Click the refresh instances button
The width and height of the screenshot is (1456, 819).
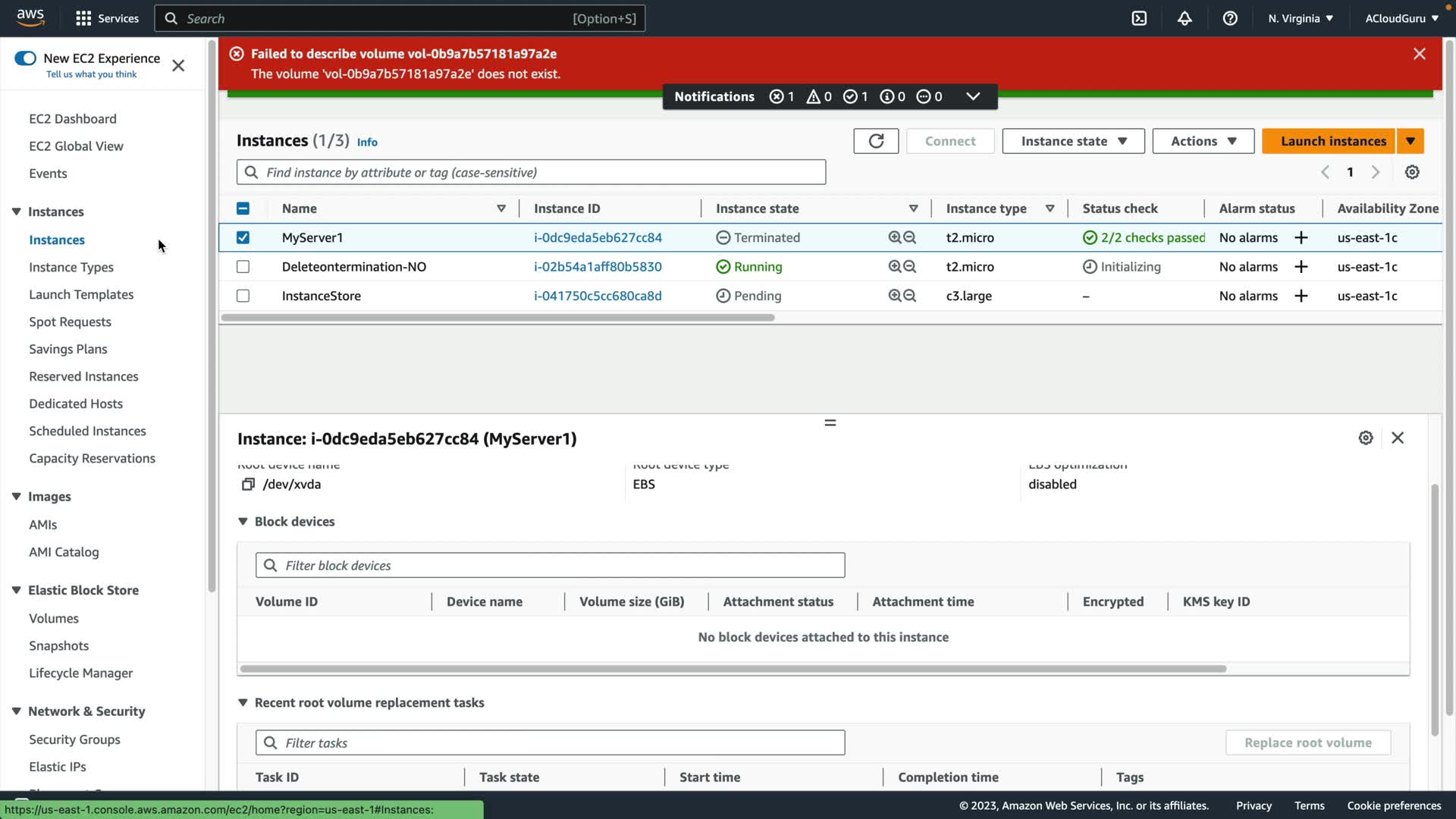(876, 141)
